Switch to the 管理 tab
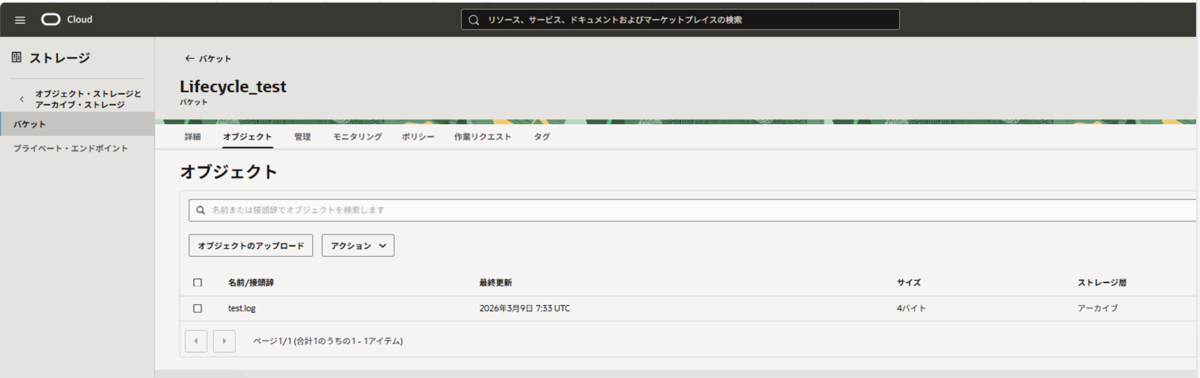This screenshot has width=1200, height=378. (x=302, y=136)
